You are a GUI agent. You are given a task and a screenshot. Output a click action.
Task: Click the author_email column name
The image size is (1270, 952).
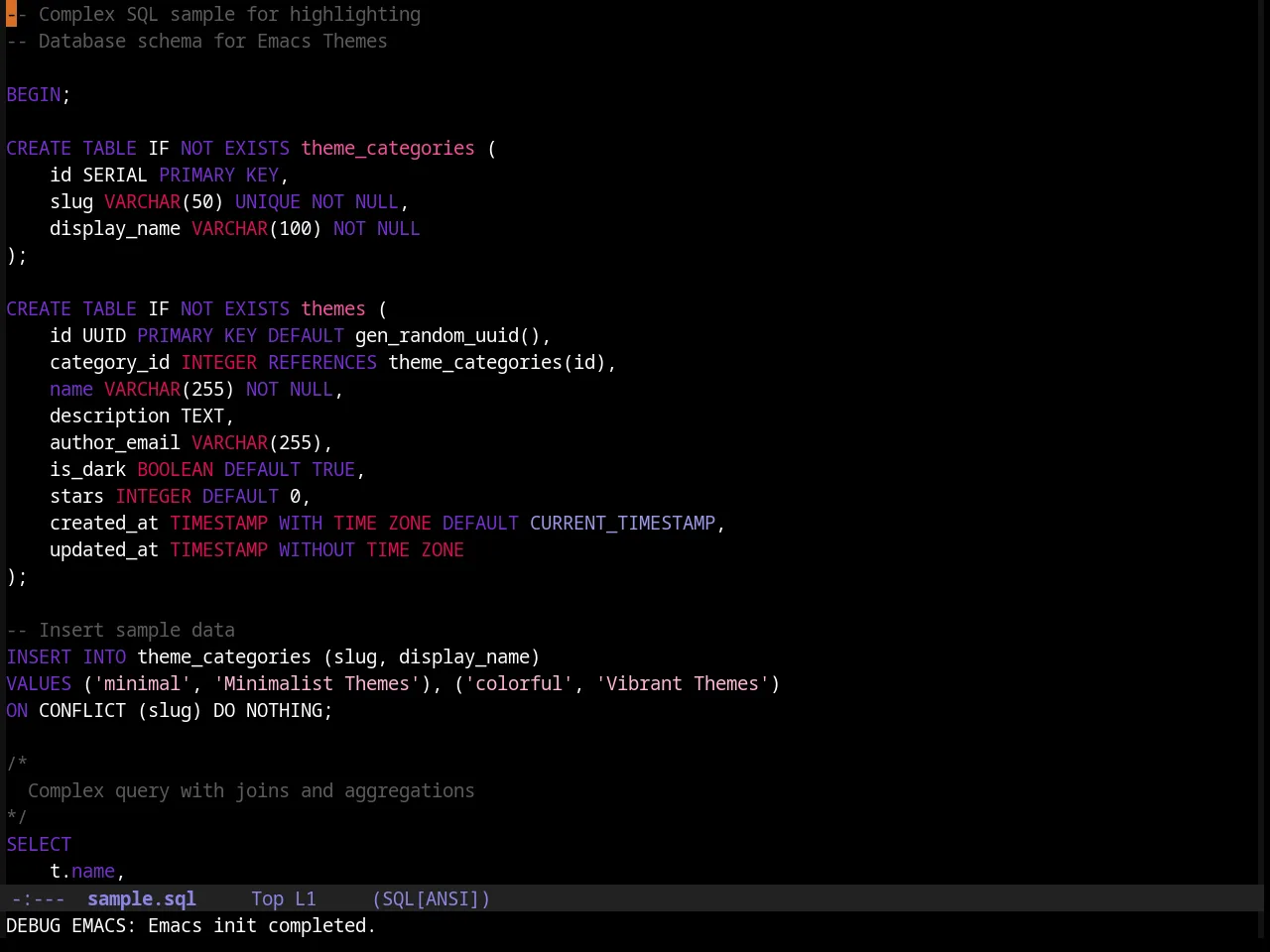coord(115,442)
